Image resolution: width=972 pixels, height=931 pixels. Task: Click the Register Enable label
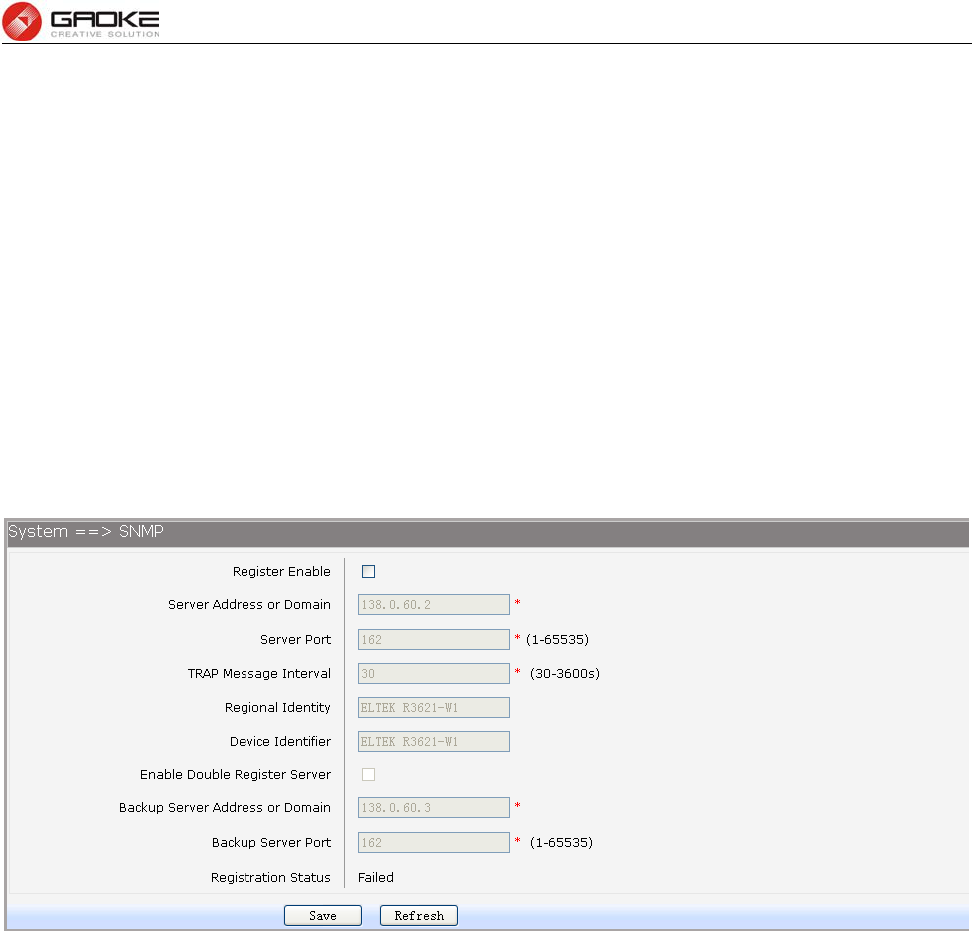coord(281,571)
